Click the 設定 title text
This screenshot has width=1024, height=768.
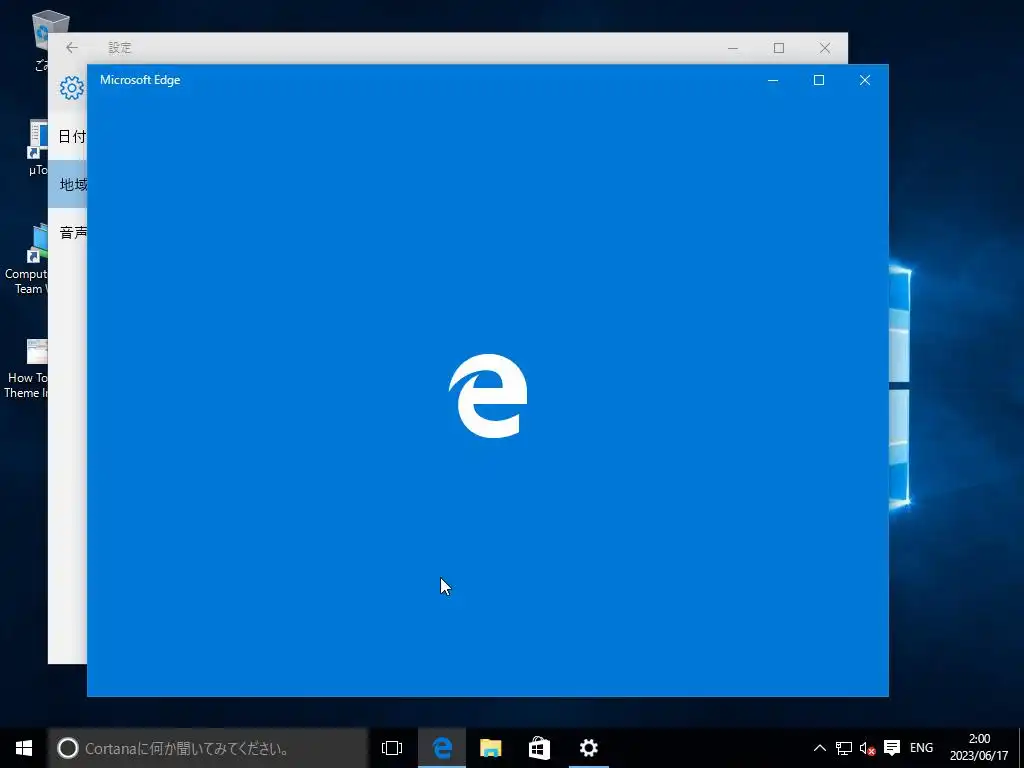120,48
